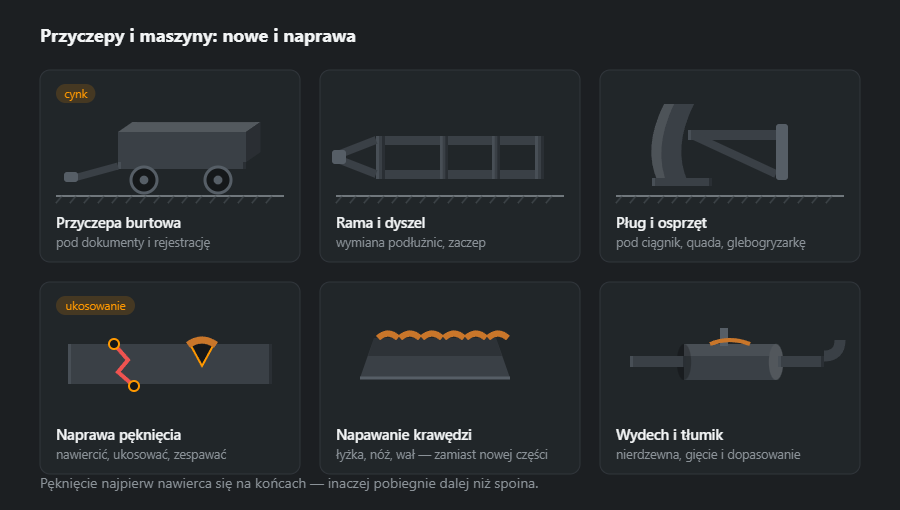Click the orange V-groove weld symbol

tap(202, 351)
